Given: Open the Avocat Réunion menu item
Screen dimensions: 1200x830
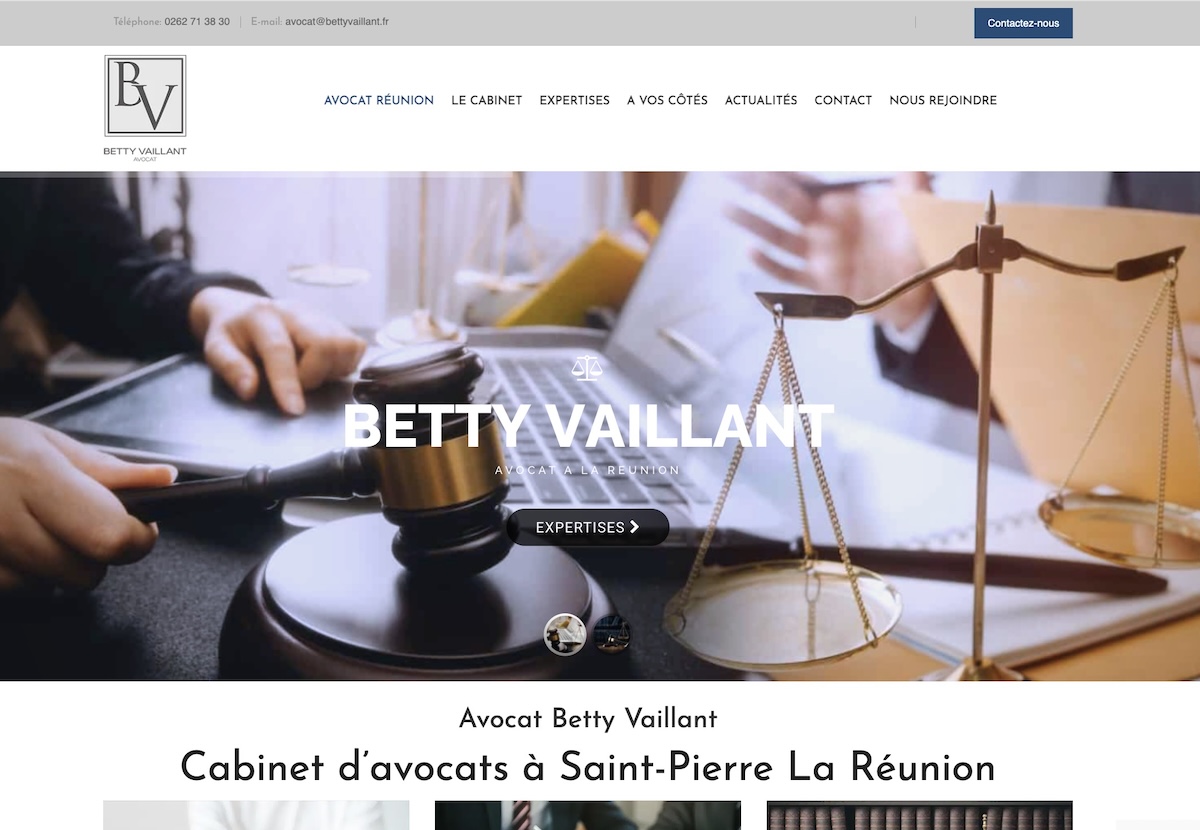Looking at the screenshot, I should click(379, 100).
